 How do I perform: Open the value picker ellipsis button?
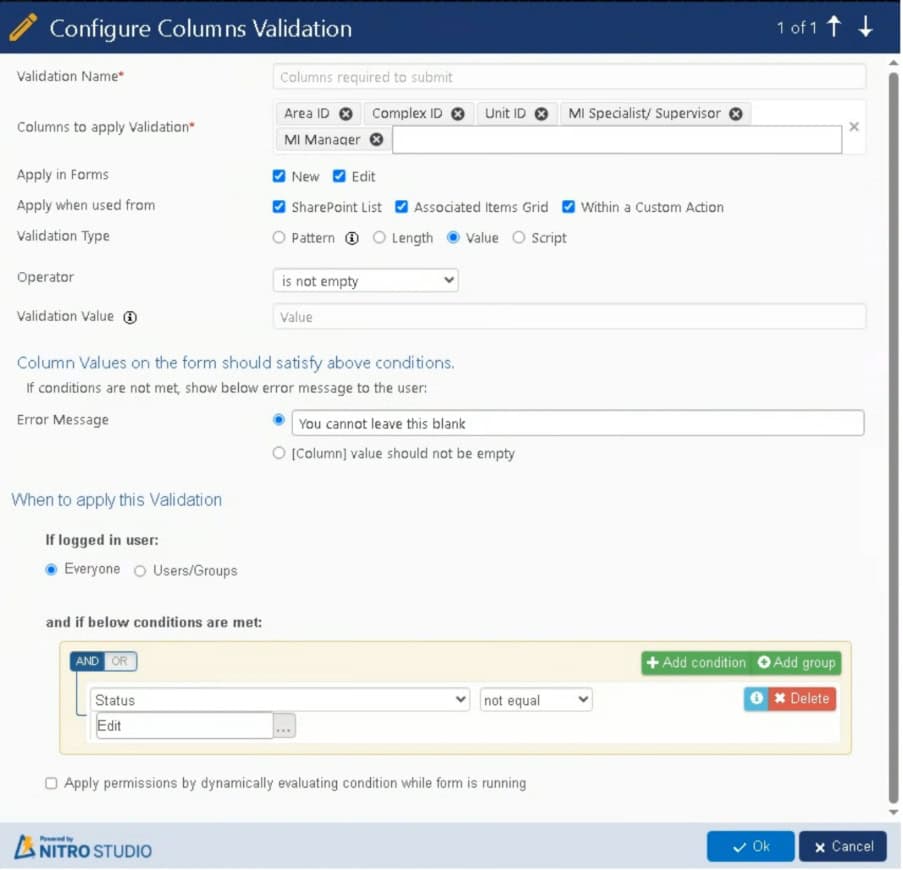(284, 726)
